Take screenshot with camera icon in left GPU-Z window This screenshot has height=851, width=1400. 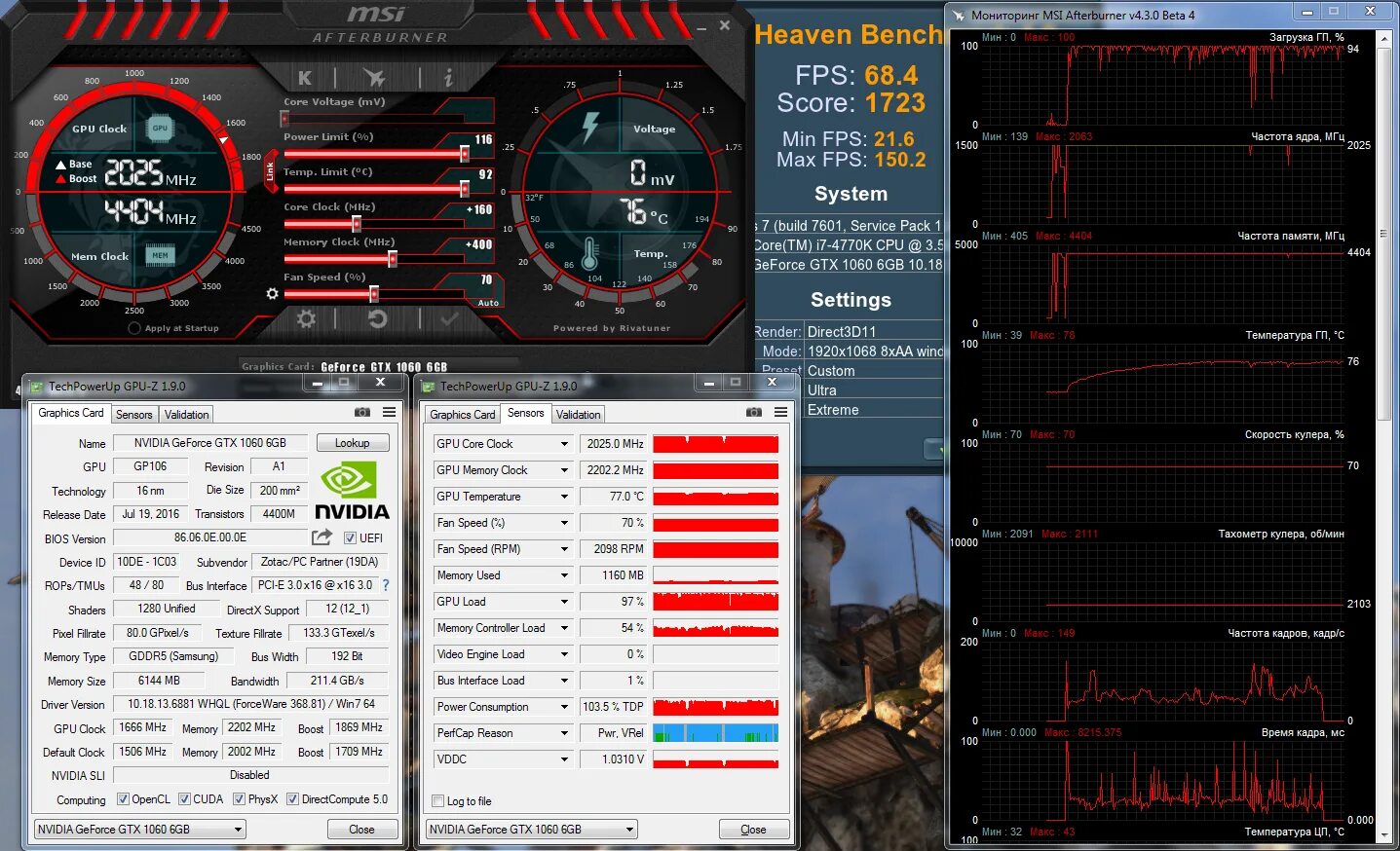click(x=362, y=413)
